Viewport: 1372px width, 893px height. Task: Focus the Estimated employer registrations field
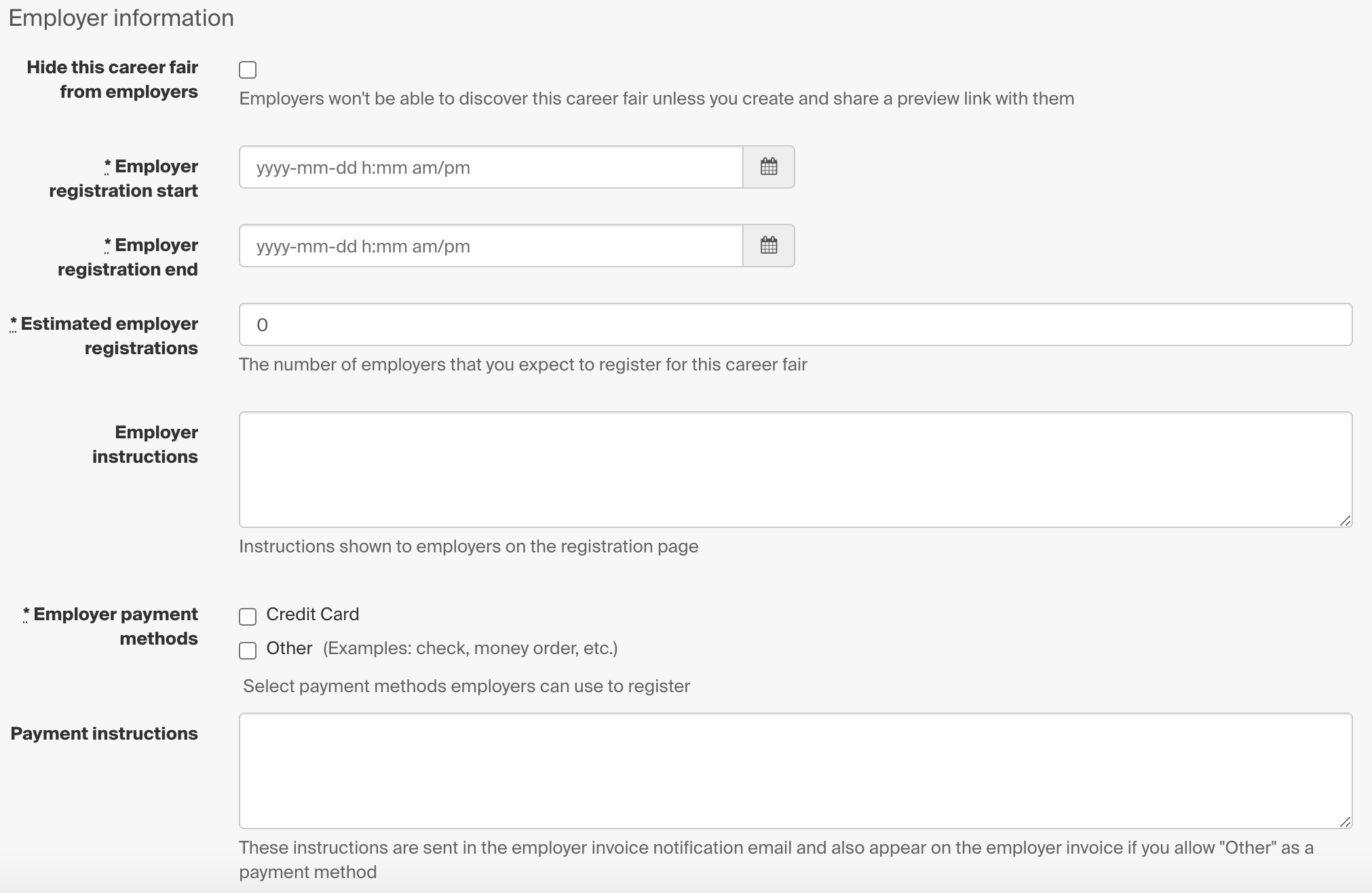[795, 324]
